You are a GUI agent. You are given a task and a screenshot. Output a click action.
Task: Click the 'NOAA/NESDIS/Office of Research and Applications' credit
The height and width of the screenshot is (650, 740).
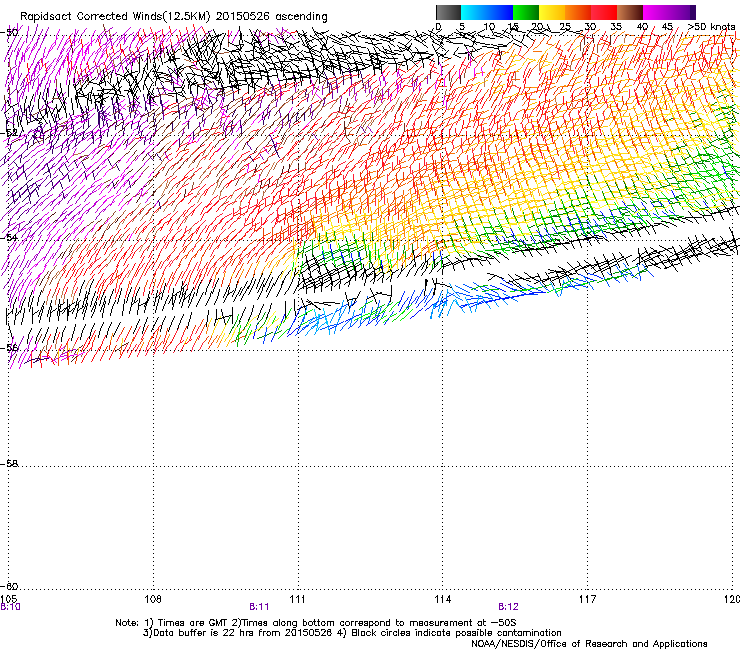pyautogui.click(x=589, y=644)
